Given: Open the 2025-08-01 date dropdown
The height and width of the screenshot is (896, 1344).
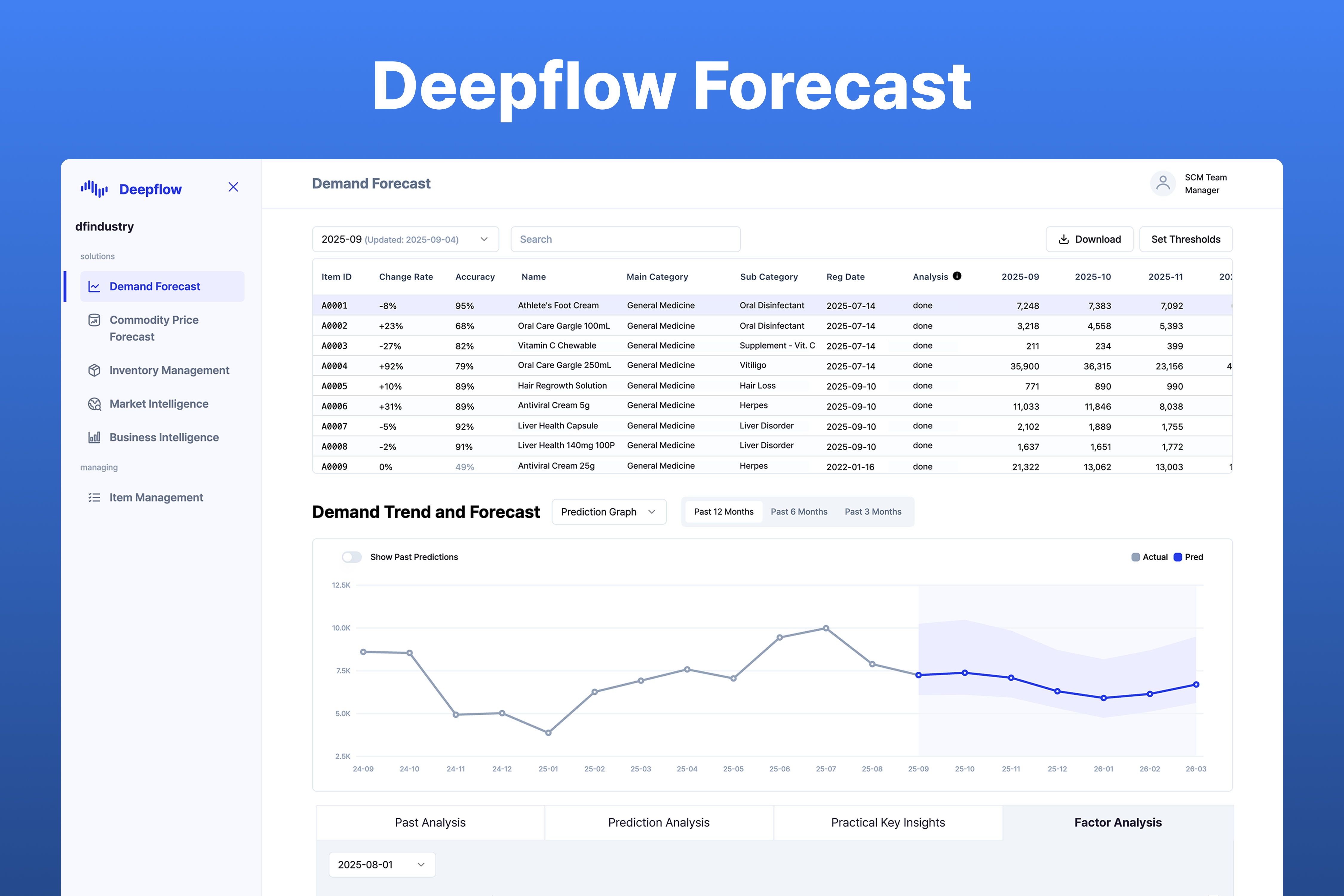Looking at the screenshot, I should coord(382,865).
